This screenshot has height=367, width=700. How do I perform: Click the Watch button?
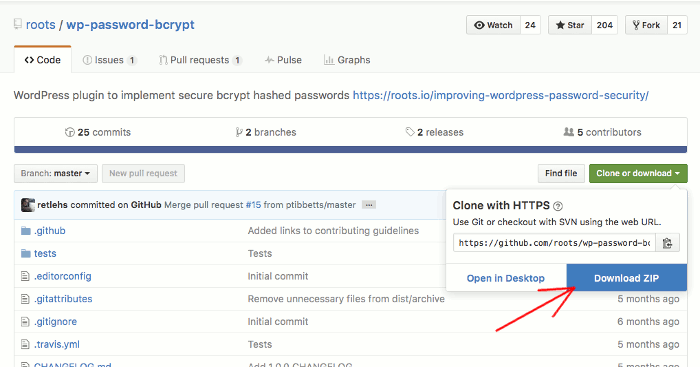pyautogui.click(x=493, y=25)
